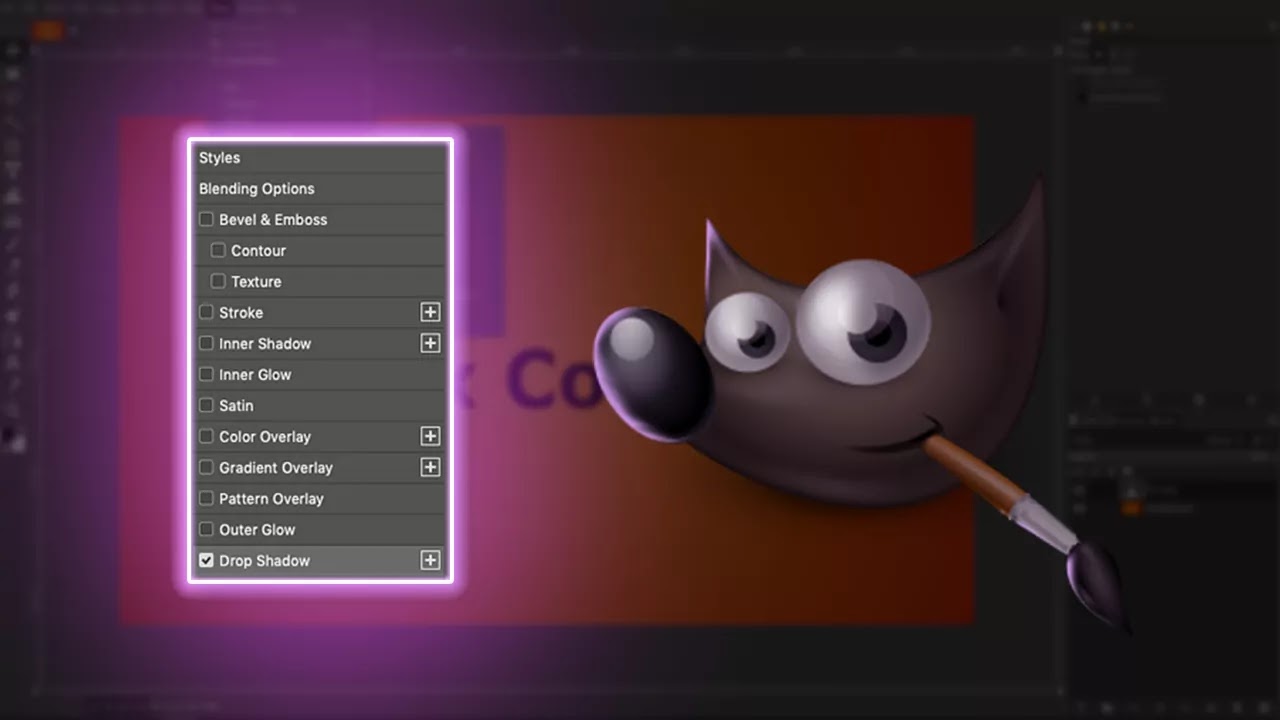Click the plus icon beside Inner Shadow
The height and width of the screenshot is (720, 1280).
pyautogui.click(x=430, y=344)
